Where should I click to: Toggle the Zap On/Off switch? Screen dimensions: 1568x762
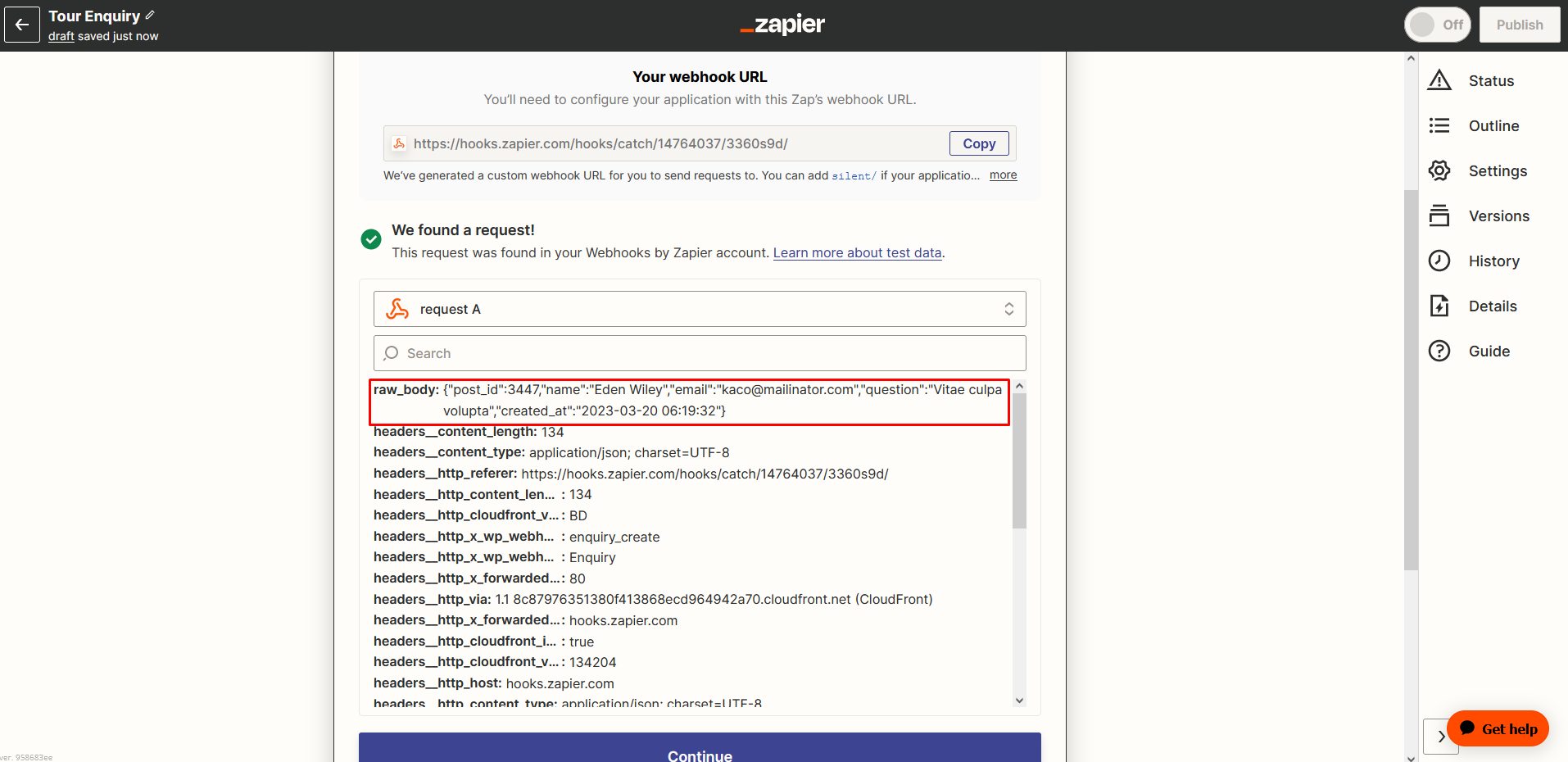[1438, 25]
